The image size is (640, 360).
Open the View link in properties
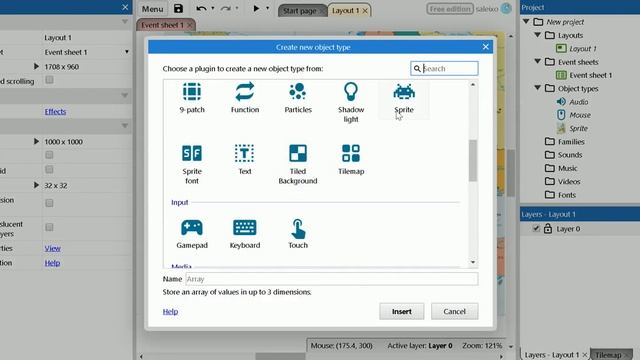pyautogui.click(x=53, y=248)
